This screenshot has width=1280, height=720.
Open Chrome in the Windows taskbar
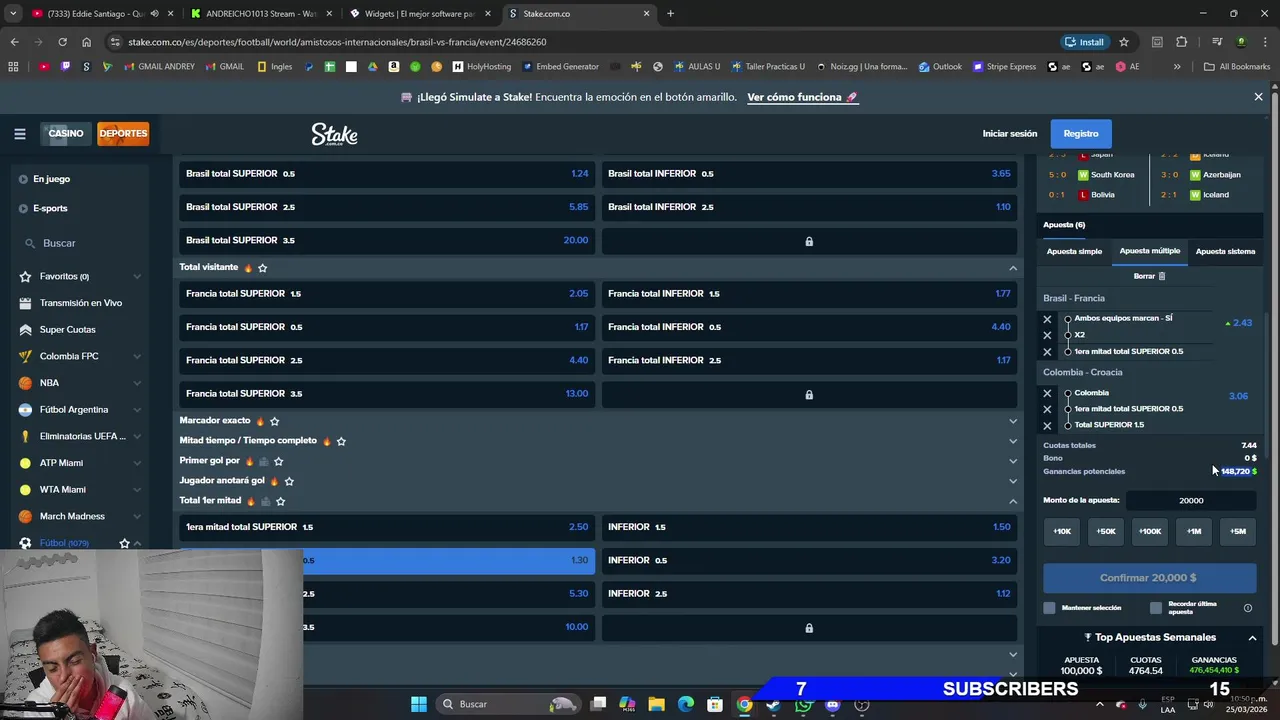(745, 704)
